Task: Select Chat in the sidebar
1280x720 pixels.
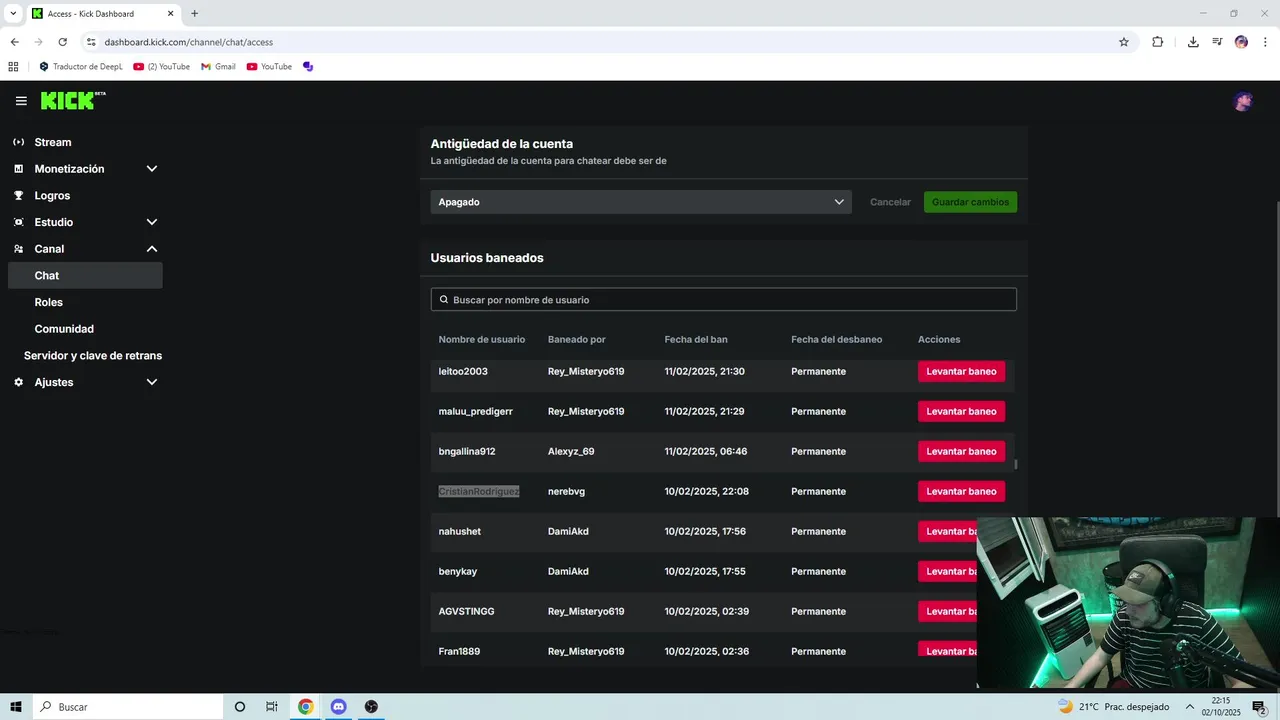Action: point(85,276)
